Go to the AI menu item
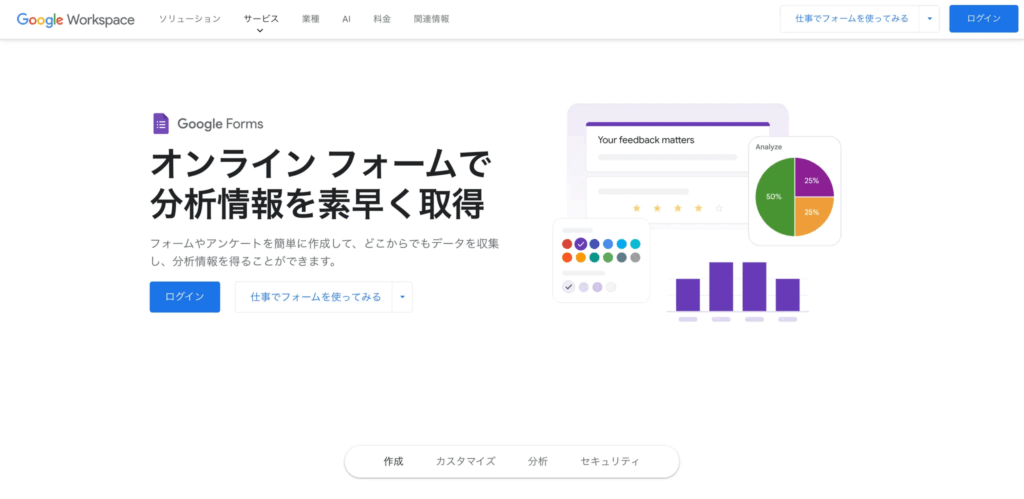1024x499 pixels. coord(346,19)
